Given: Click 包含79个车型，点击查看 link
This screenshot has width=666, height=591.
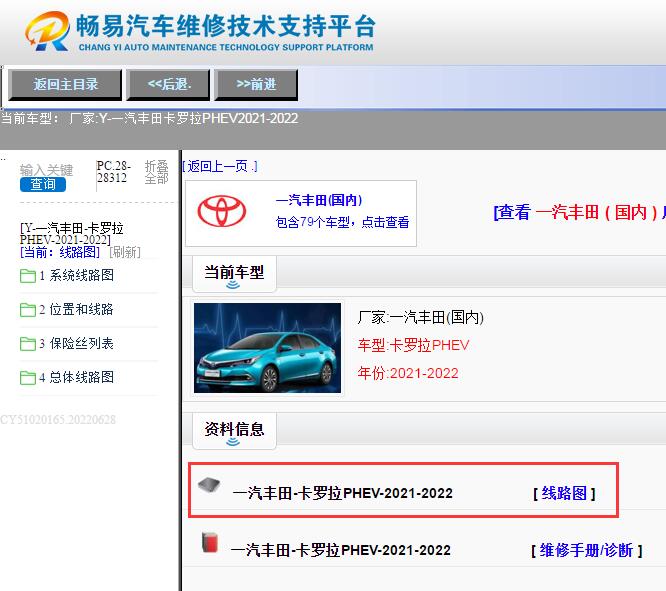Looking at the screenshot, I should (x=342, y=222).
